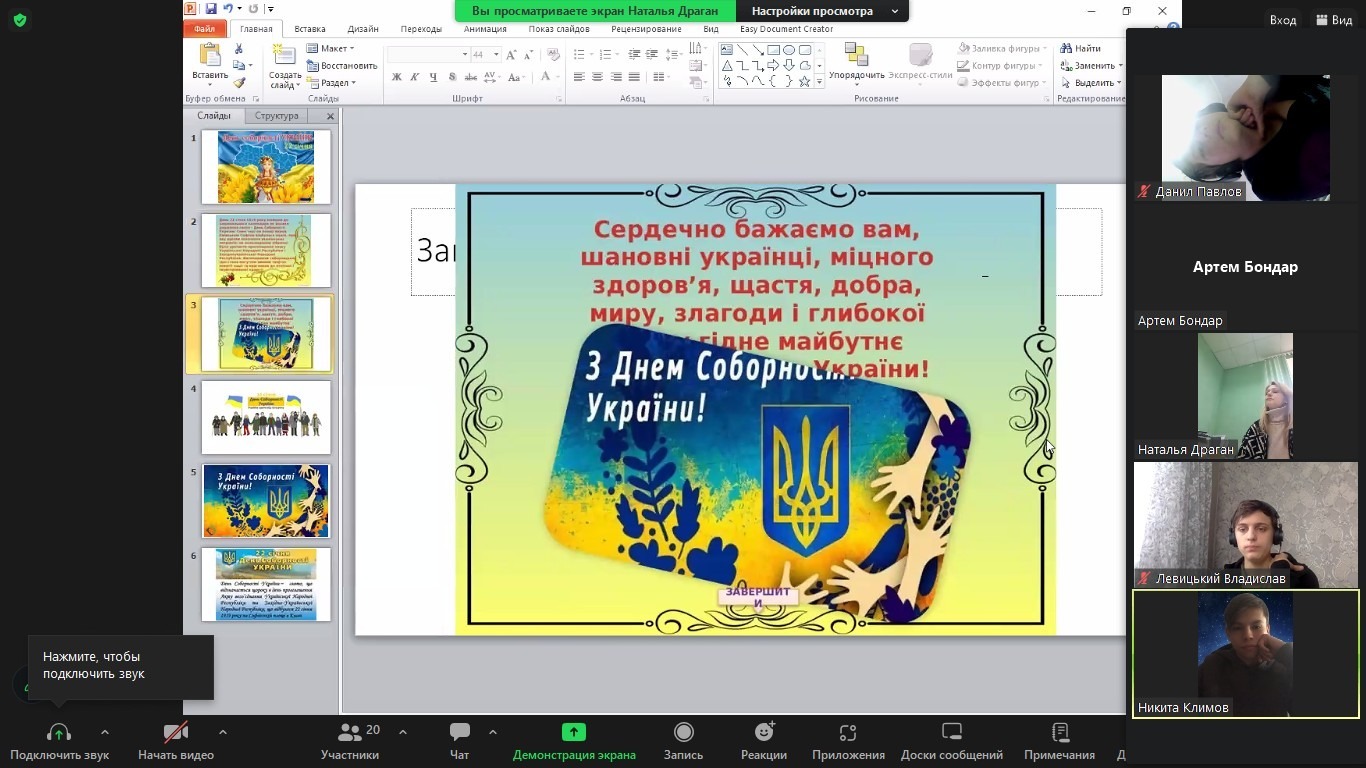Click Никита Климов video tile

(1246, 654)
